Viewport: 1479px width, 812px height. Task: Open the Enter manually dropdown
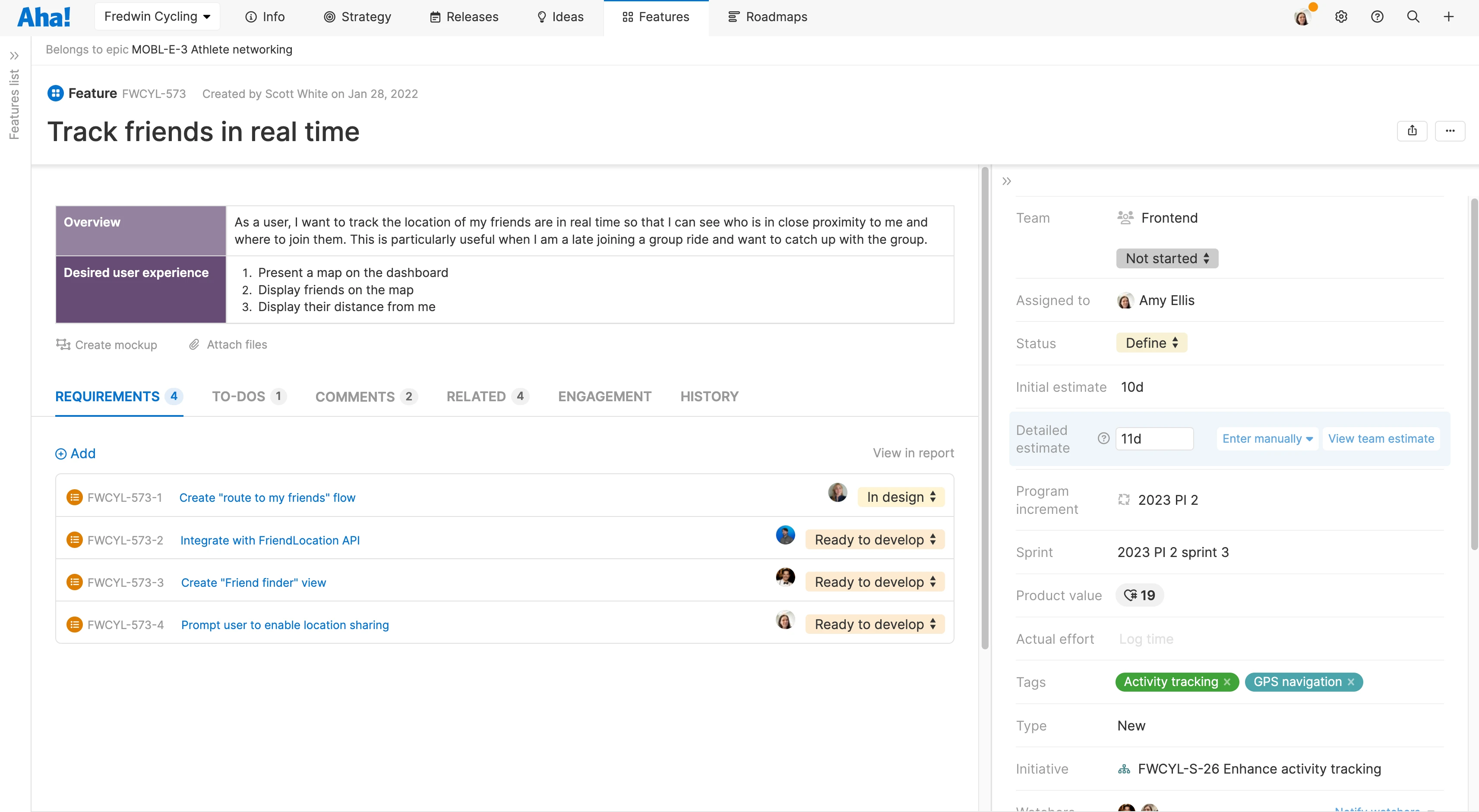click(x=1267, y=438)
